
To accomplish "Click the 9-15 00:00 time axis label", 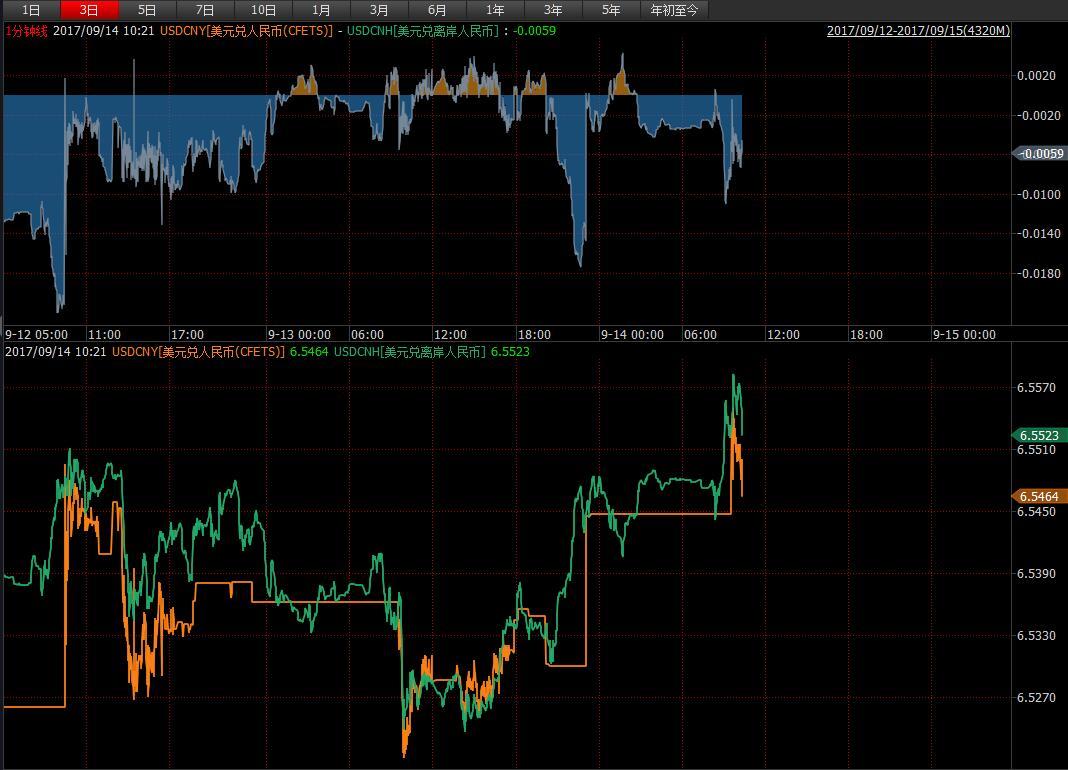I will 964,335.
